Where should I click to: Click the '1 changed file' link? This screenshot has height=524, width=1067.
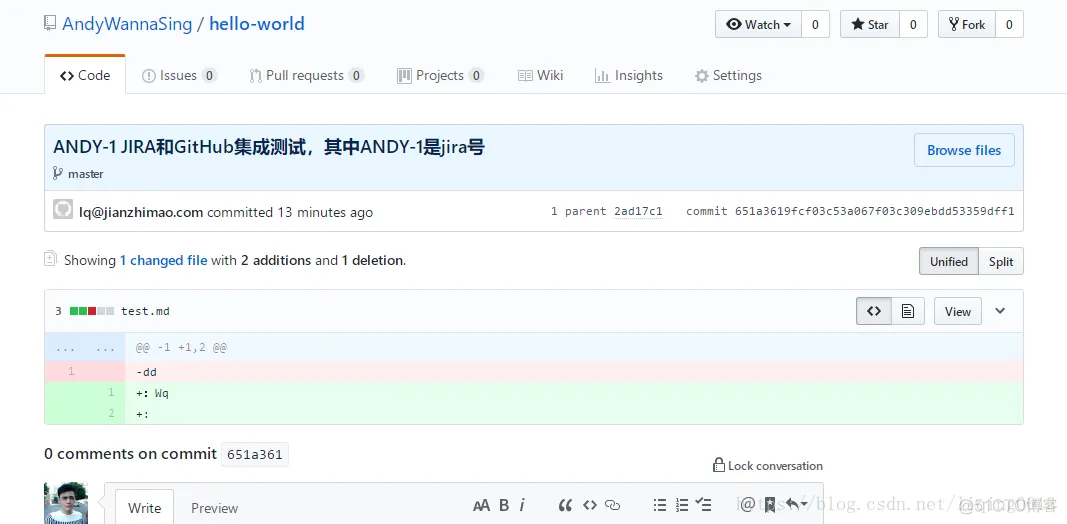point(163,260)
